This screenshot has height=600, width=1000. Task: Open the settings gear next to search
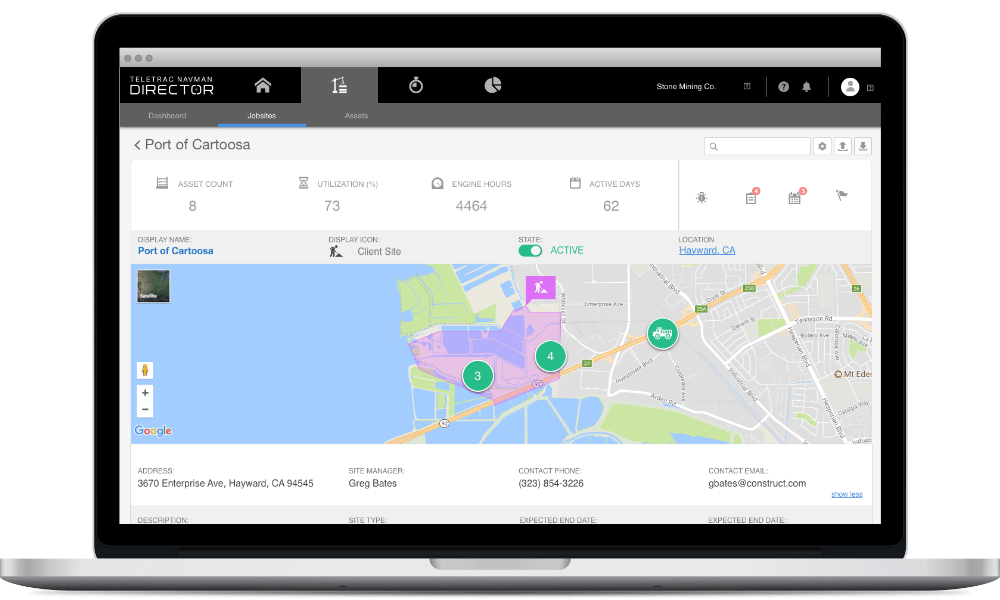coord(823,146)
